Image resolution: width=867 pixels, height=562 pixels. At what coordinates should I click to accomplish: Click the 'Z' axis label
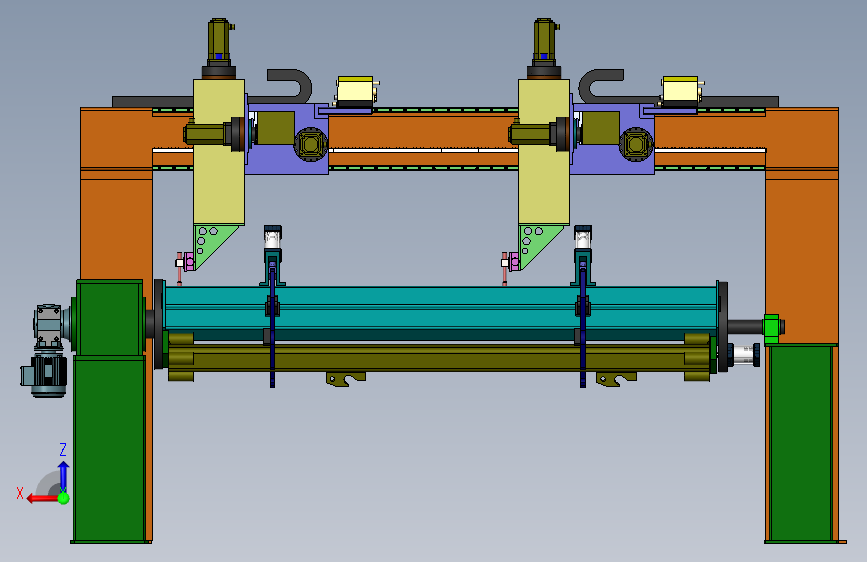pos(63,450)
